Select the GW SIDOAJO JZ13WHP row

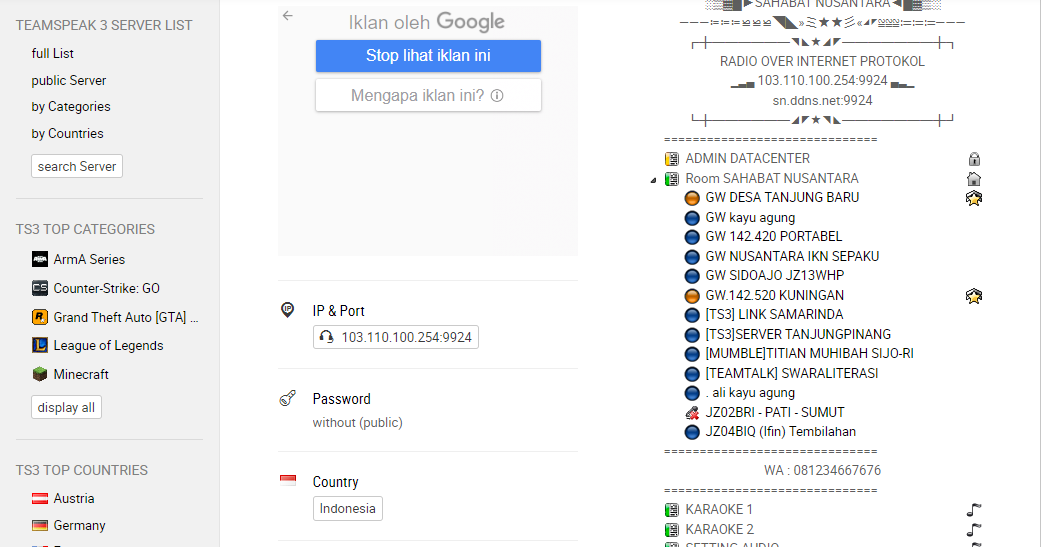tap(775, 275)
